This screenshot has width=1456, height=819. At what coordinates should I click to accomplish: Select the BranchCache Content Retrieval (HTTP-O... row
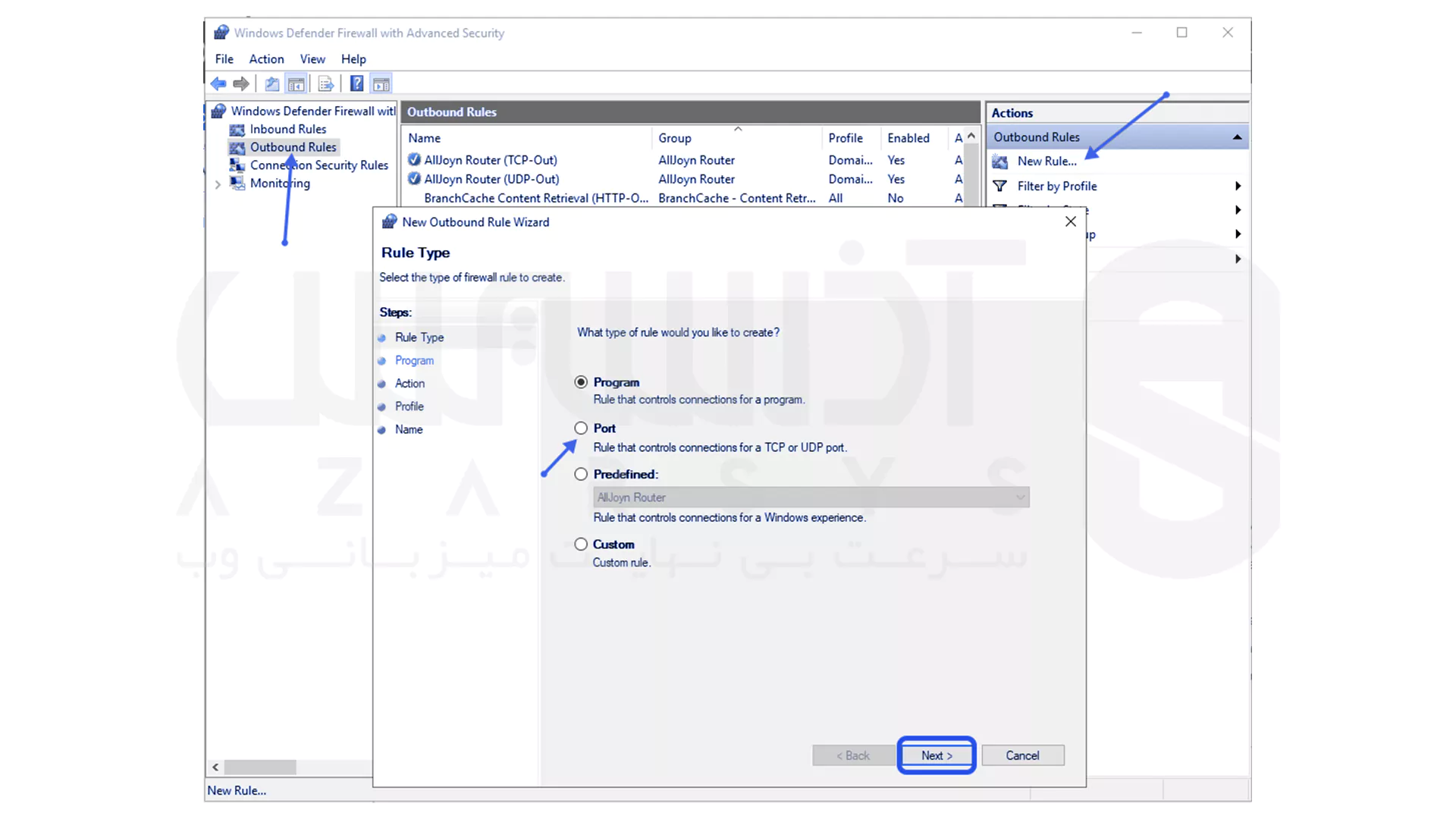(x=682, y=198)
